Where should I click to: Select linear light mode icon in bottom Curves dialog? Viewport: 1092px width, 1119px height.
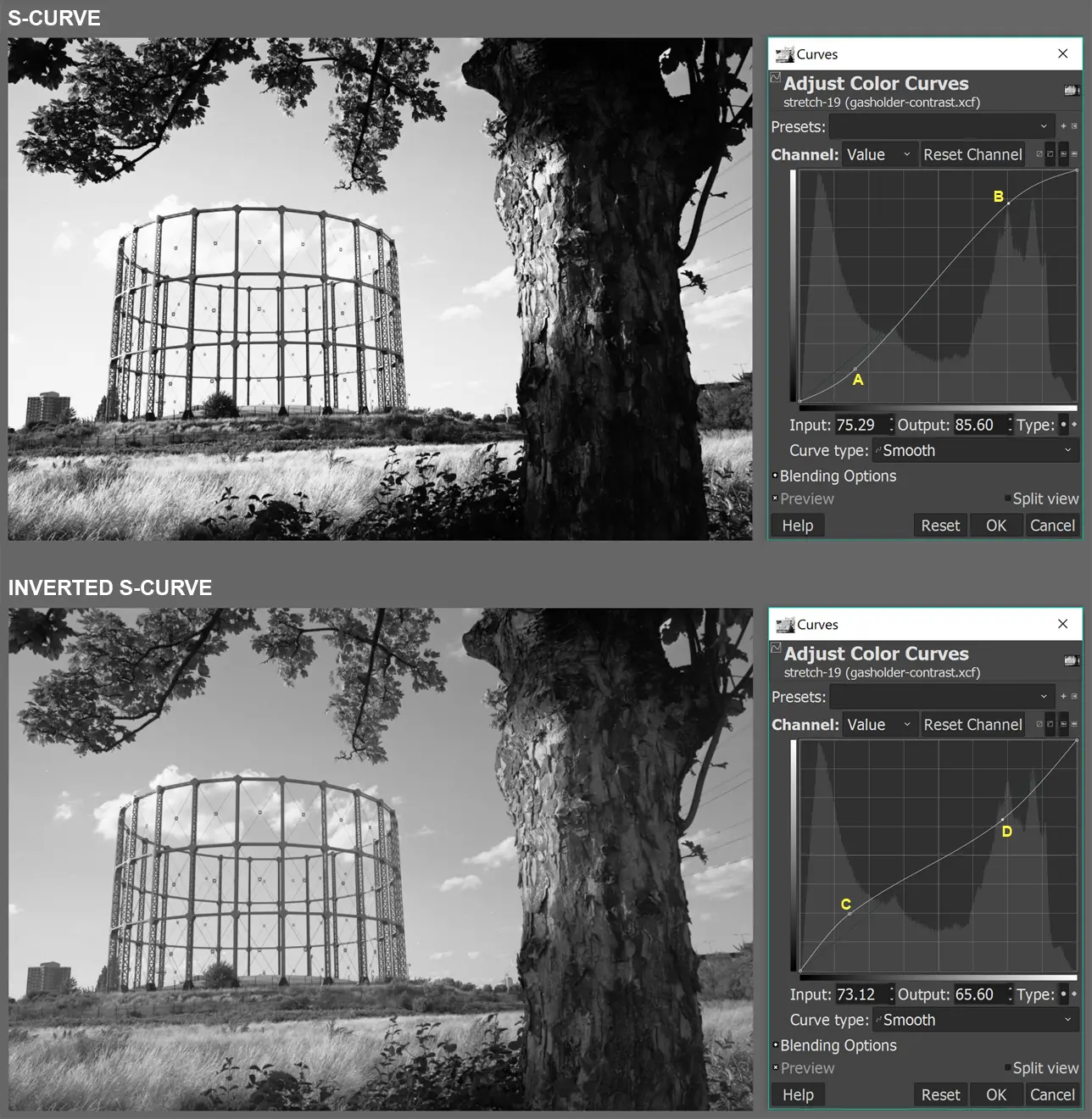(x=1039, y=724)
